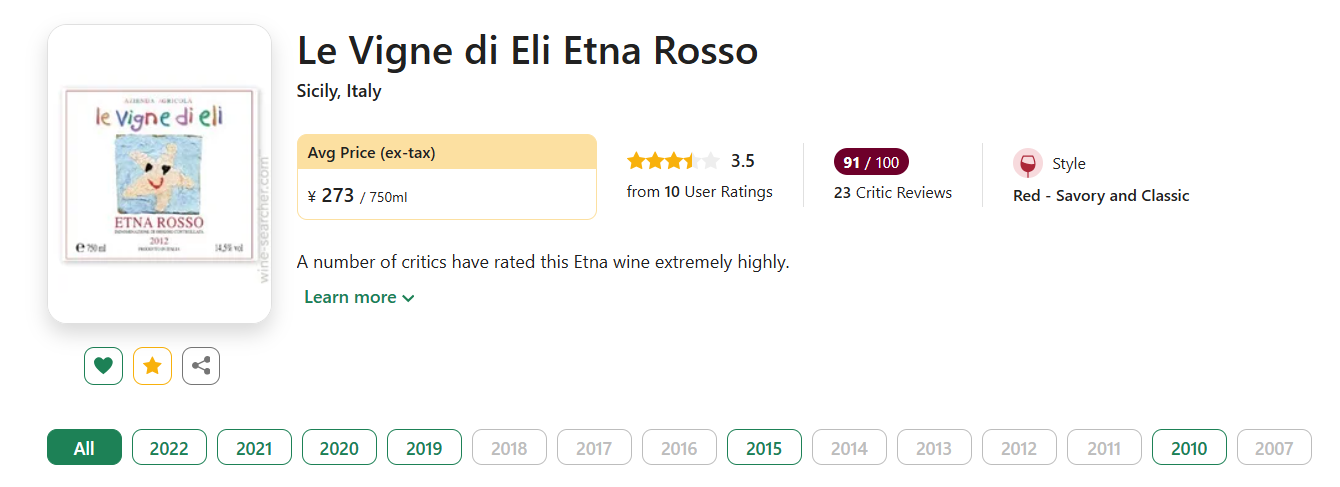
Task: Show the 2015 vintage
Action: click(x=764, y=448)
